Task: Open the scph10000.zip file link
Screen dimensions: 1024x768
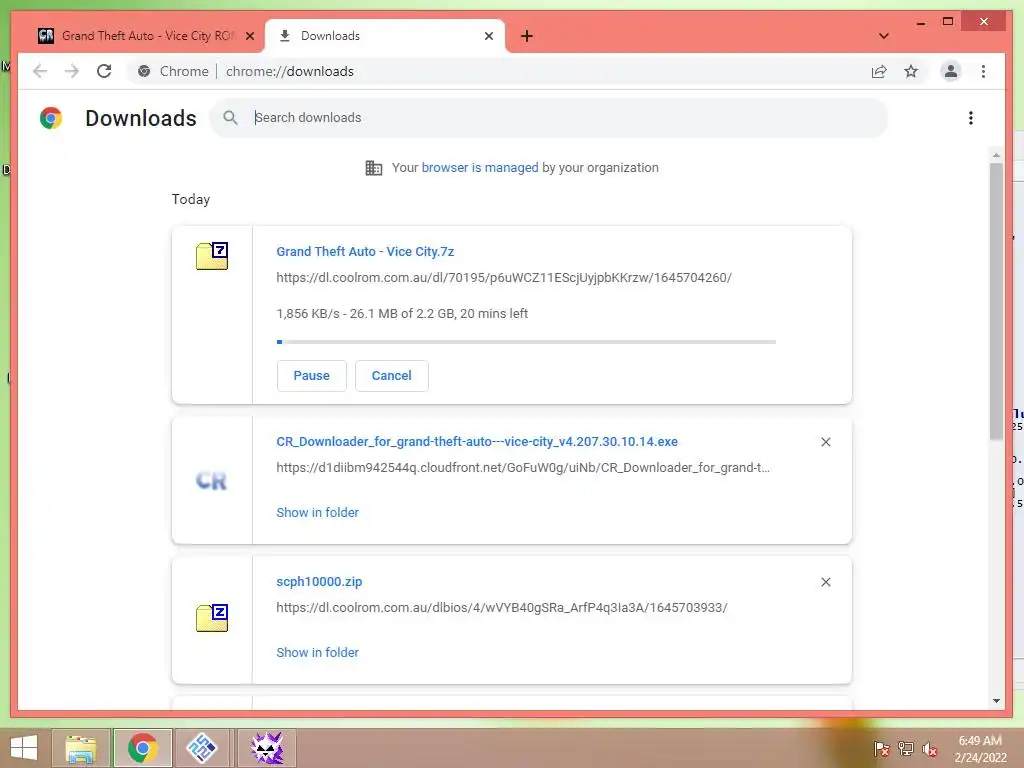Action: (x=319, y=581)
